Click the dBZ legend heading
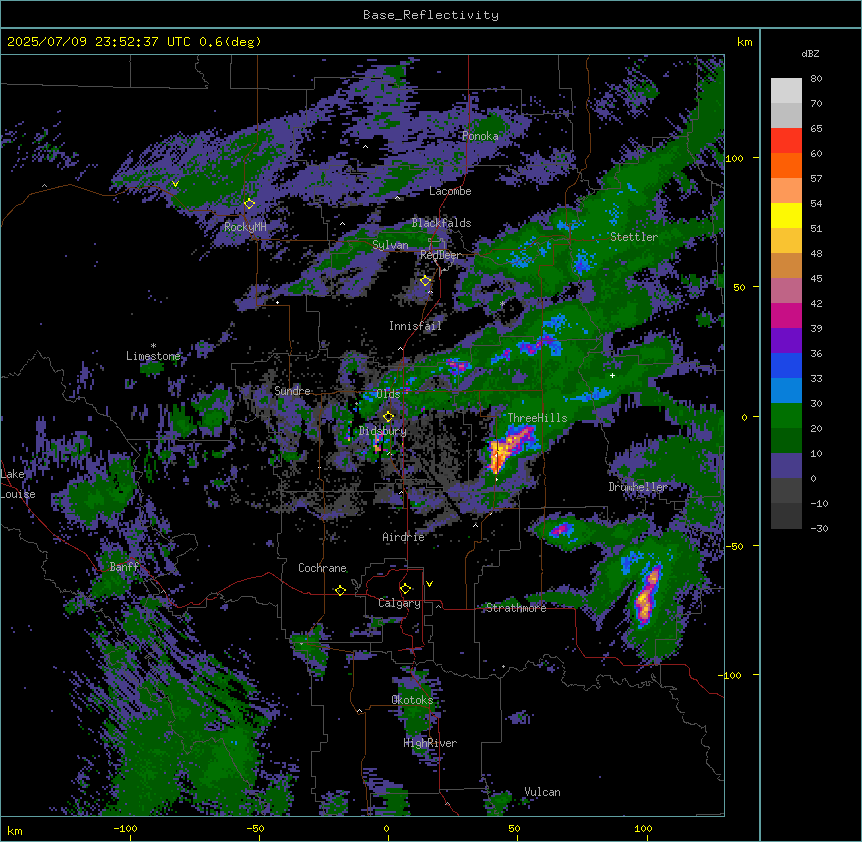862x842 pixels. 810,54
